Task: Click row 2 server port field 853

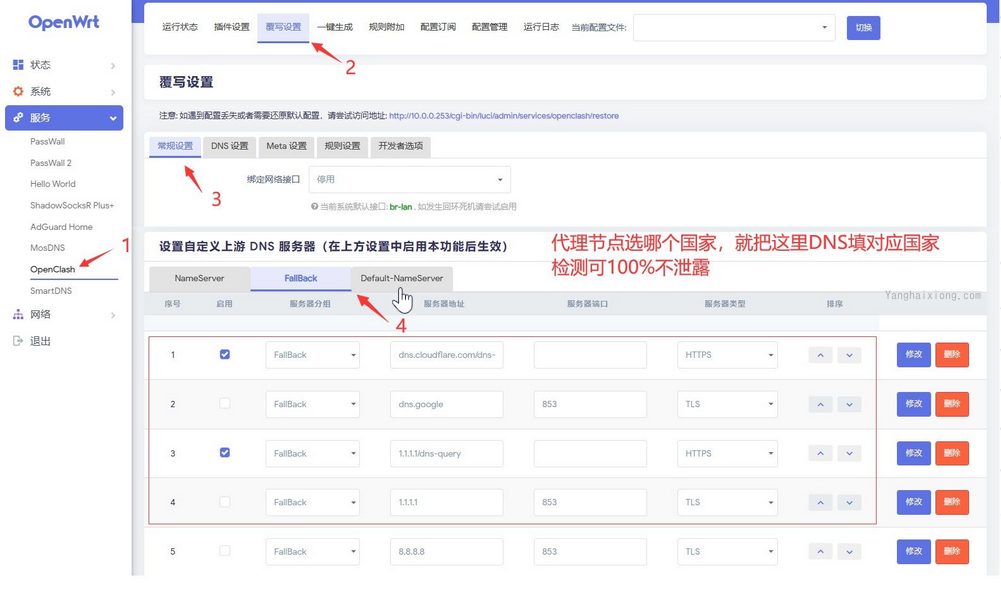Action: point(590,404)
